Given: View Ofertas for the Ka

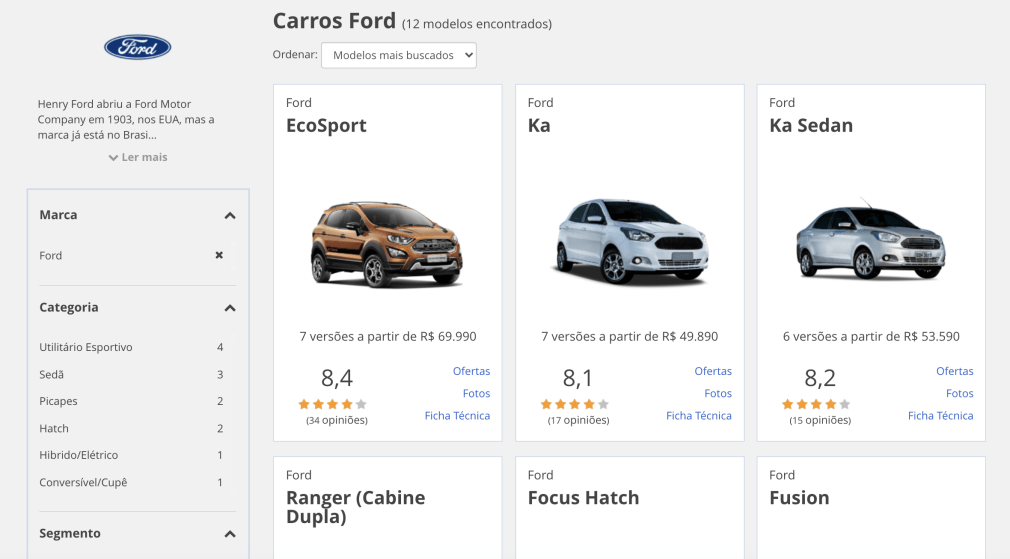Looking at the screenshot, I should 713,371.
